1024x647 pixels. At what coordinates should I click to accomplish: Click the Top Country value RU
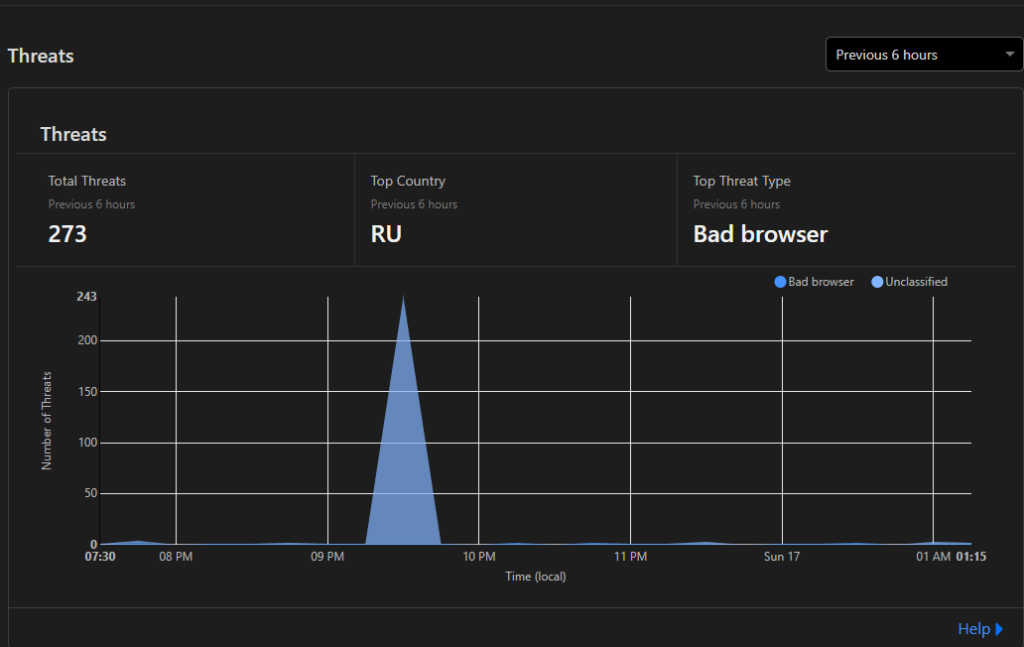point(386,235)
